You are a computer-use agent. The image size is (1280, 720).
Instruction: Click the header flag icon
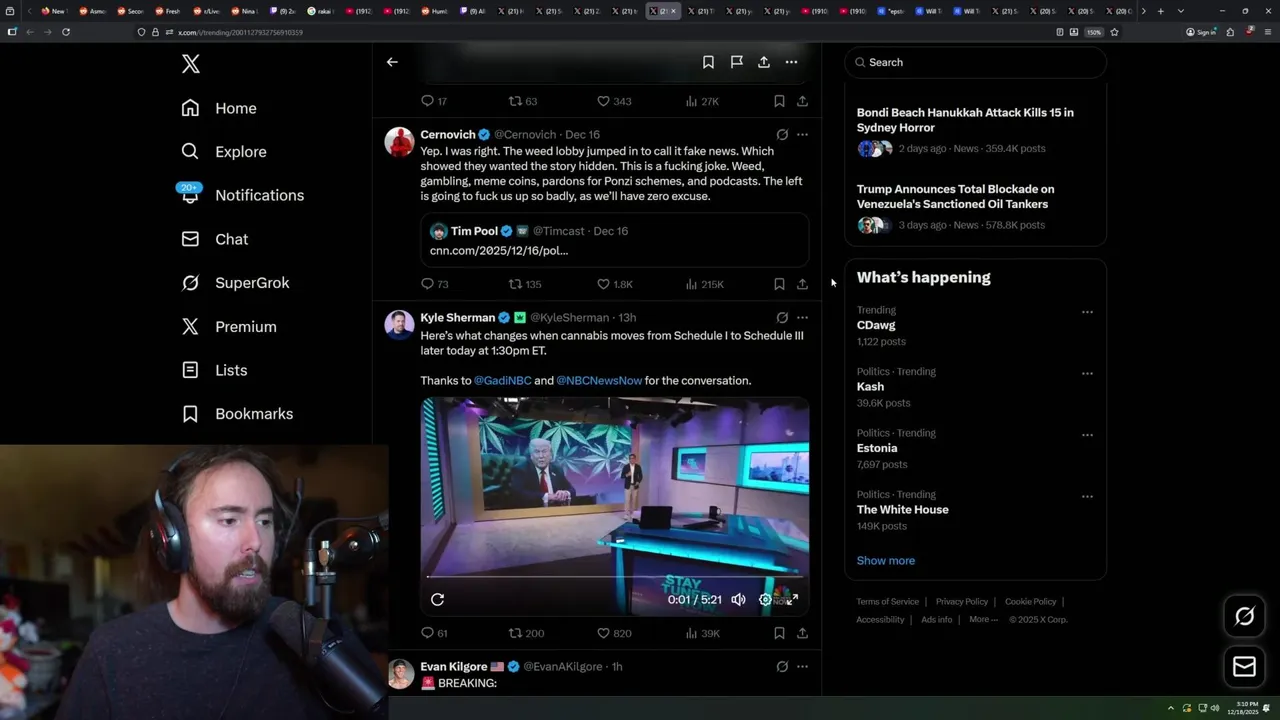[736, 62]
